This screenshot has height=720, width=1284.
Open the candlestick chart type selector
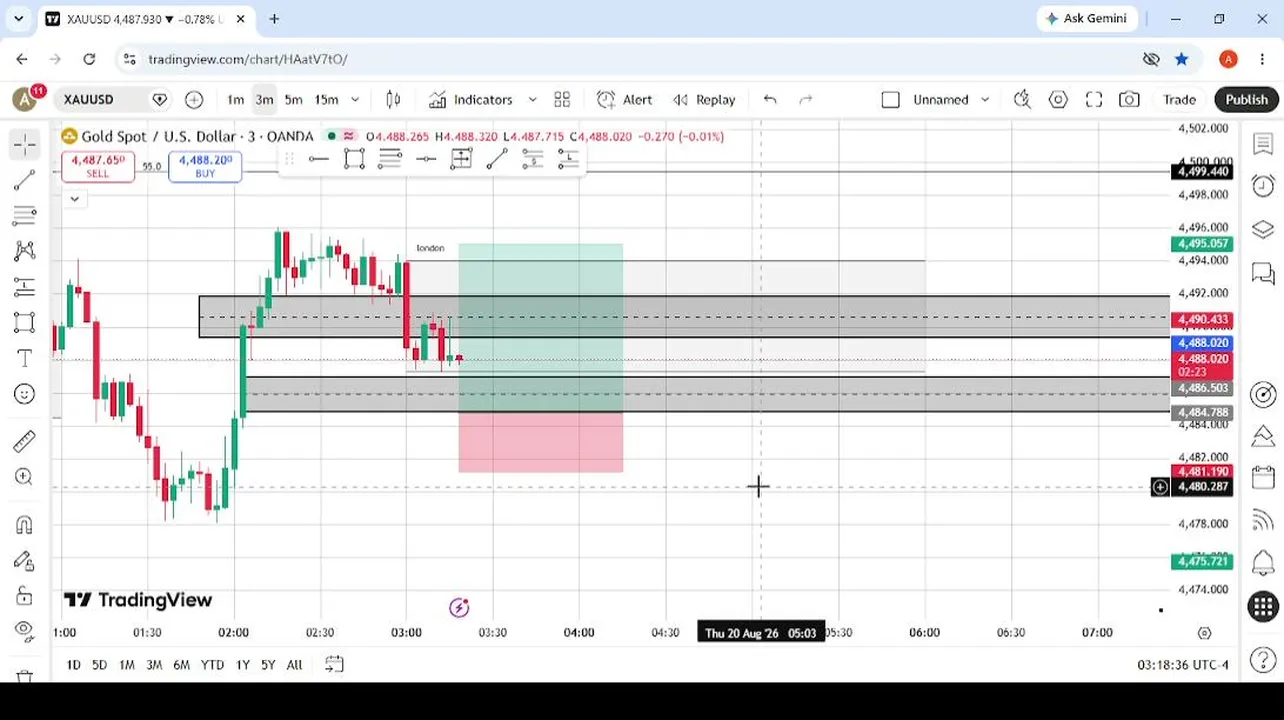tap(393, 99)
